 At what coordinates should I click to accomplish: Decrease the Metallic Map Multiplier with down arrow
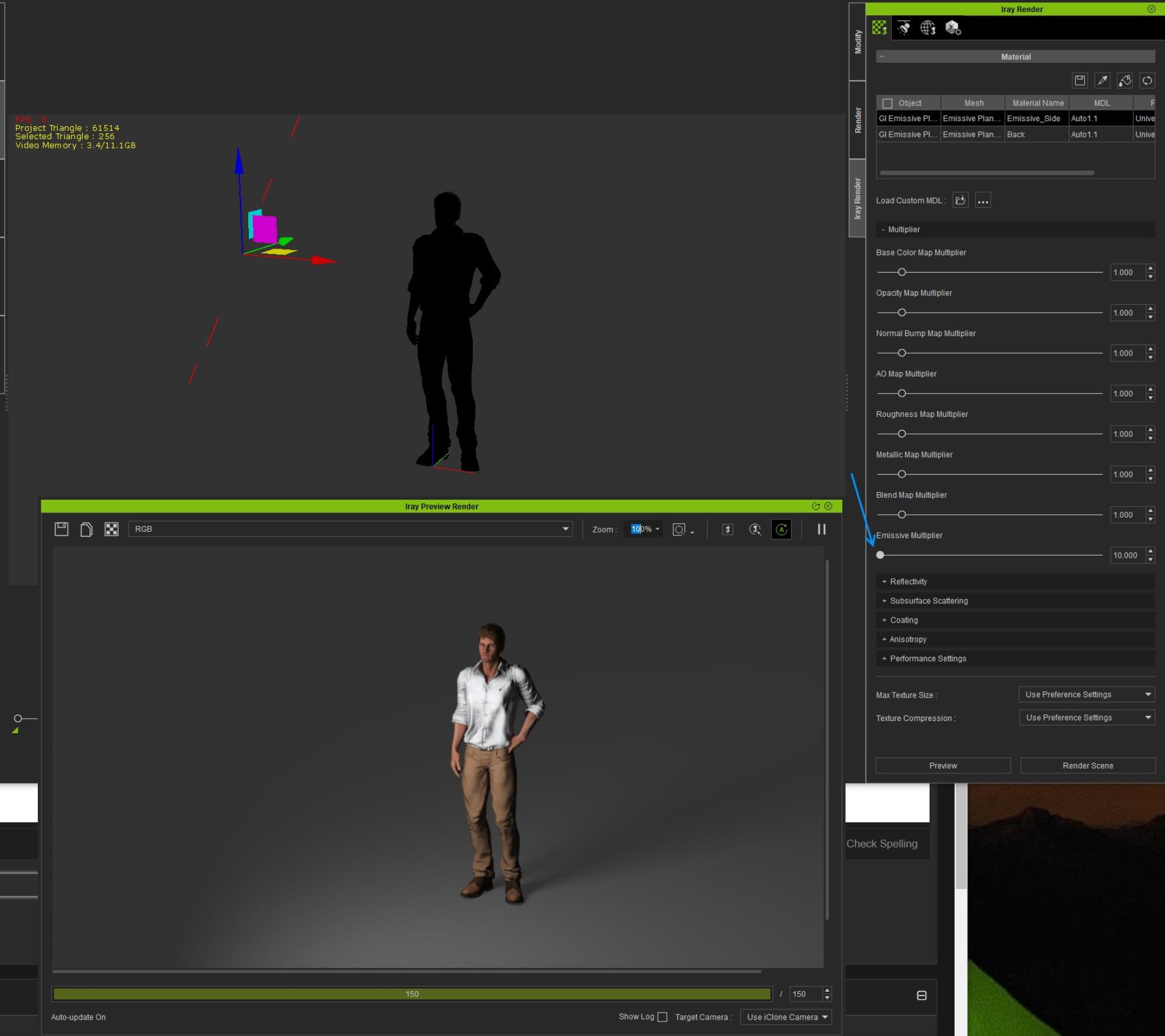pyautogui.click(x=1150, y=478)
